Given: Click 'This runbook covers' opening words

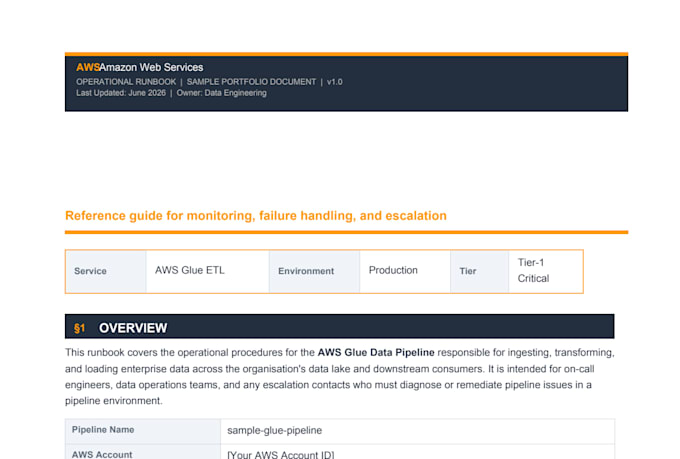Looking at the screenshot, I should [111, 353].
